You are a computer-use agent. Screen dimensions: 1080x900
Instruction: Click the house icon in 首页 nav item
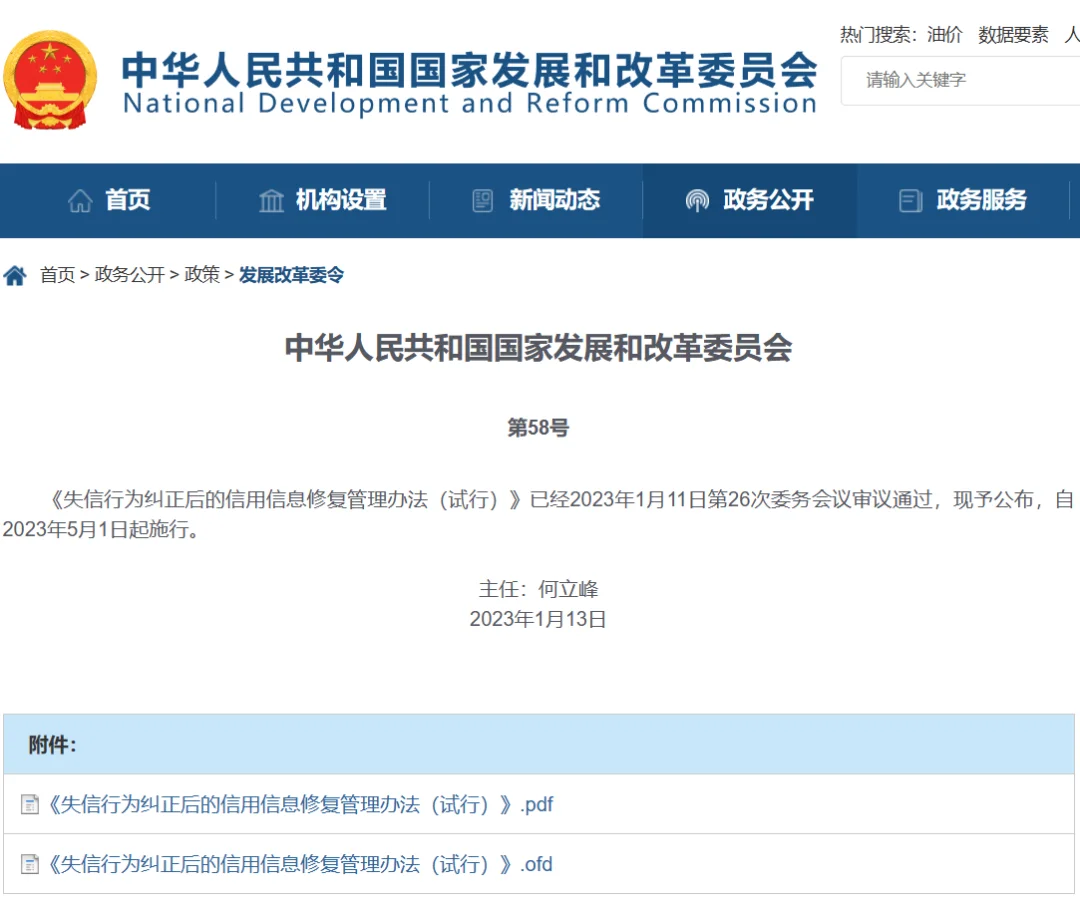(80, 200)
